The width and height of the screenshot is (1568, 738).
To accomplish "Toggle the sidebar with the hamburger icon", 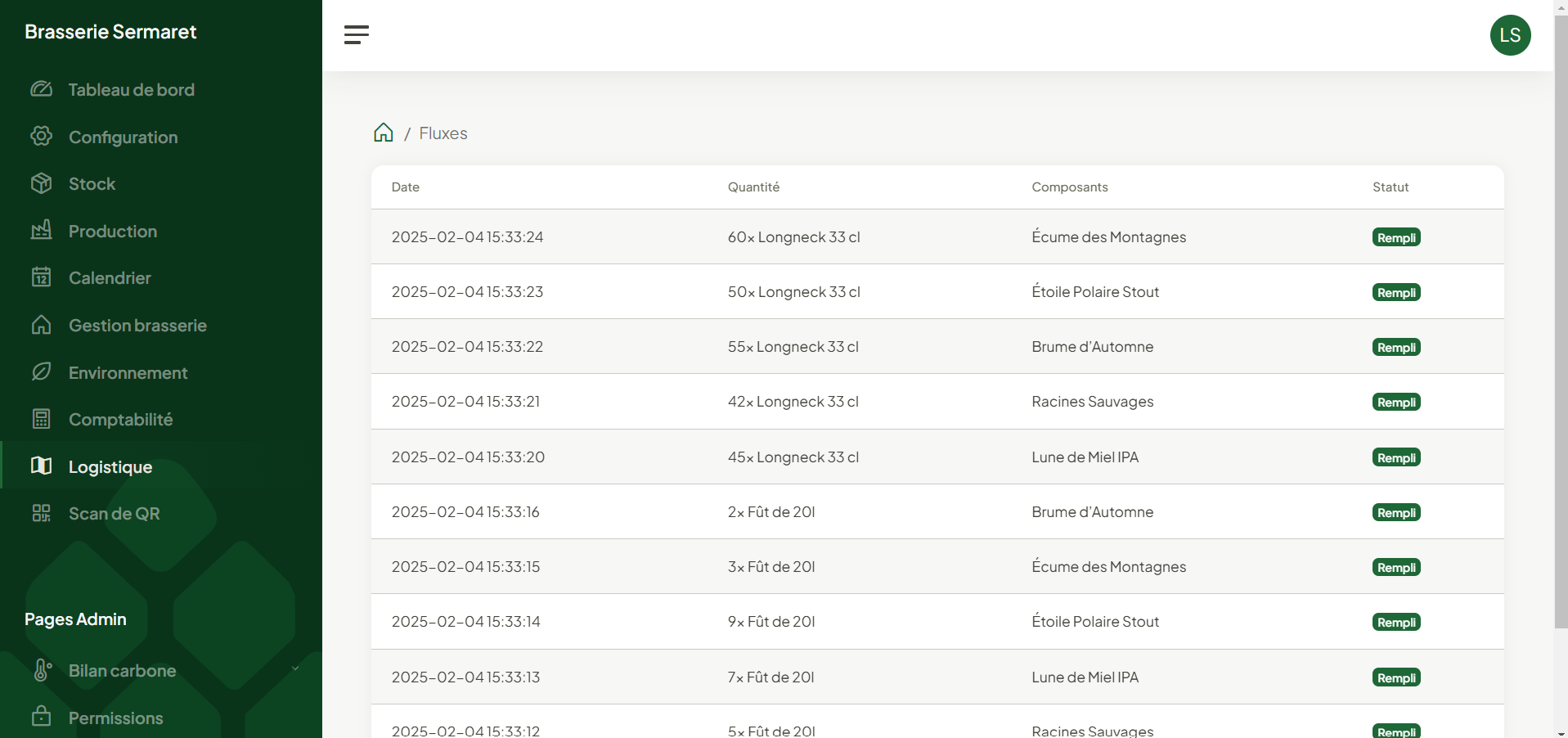I will [356, 34].
